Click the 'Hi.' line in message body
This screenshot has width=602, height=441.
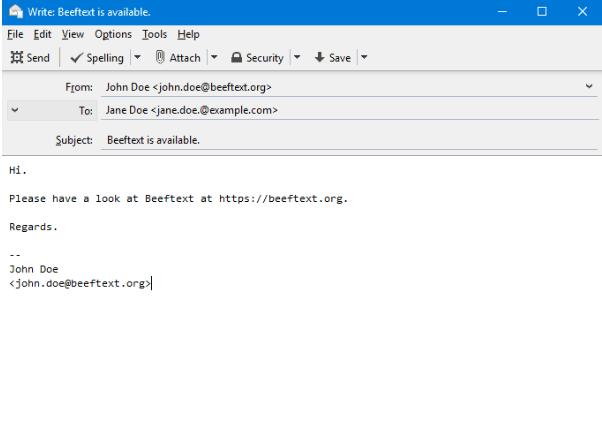[18, 170]
